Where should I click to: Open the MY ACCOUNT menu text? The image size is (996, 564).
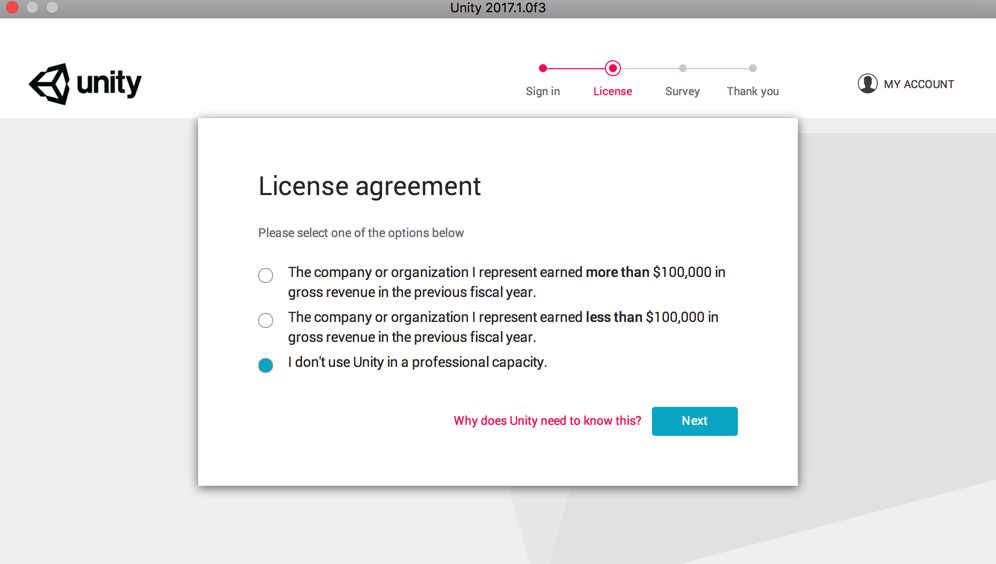coord(919,85)
